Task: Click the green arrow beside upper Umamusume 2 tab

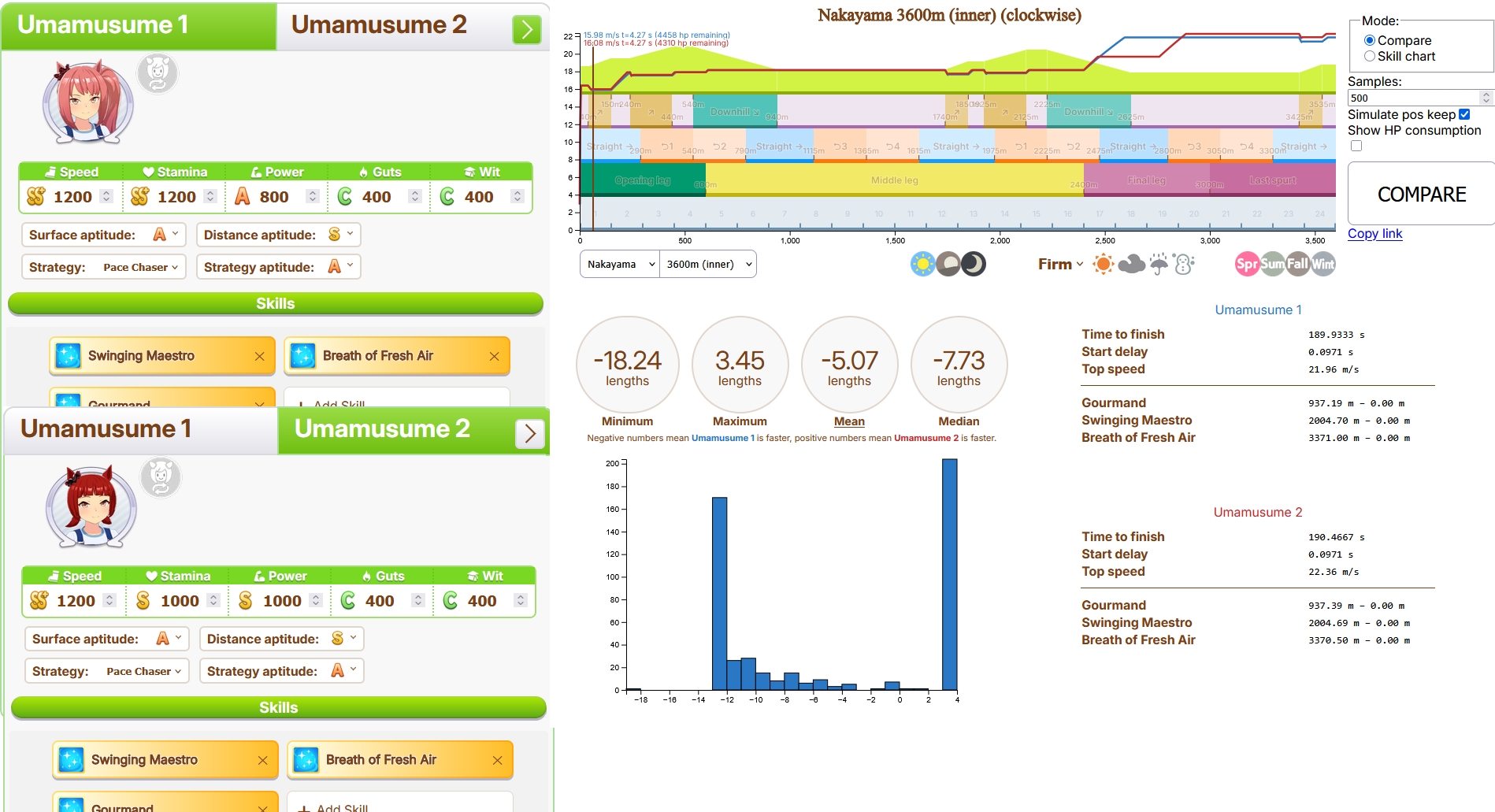Action: point(527,30)
